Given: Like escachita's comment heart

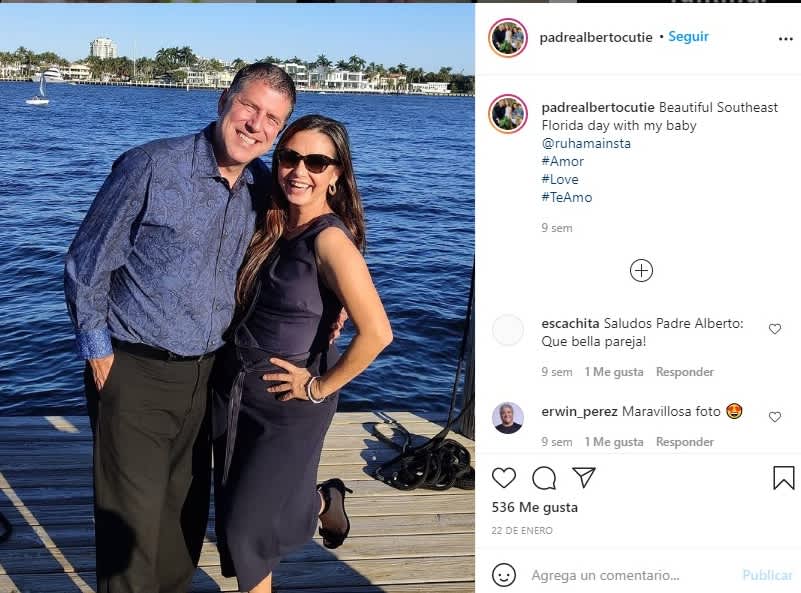Looking at the screenshot, I should pos(775,329).
